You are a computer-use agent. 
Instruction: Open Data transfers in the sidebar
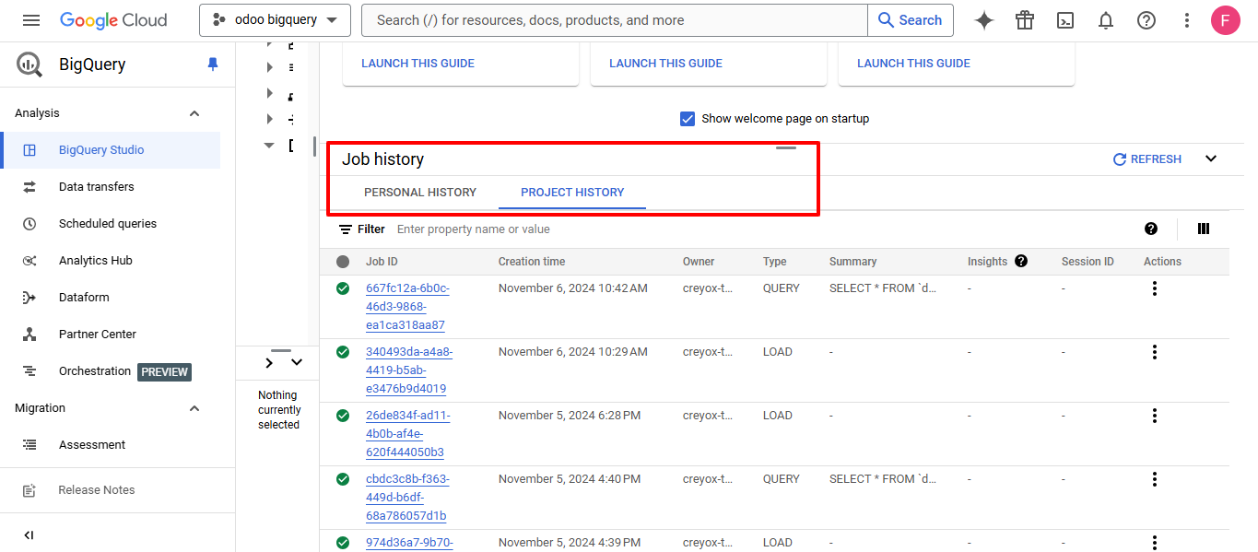96,187
